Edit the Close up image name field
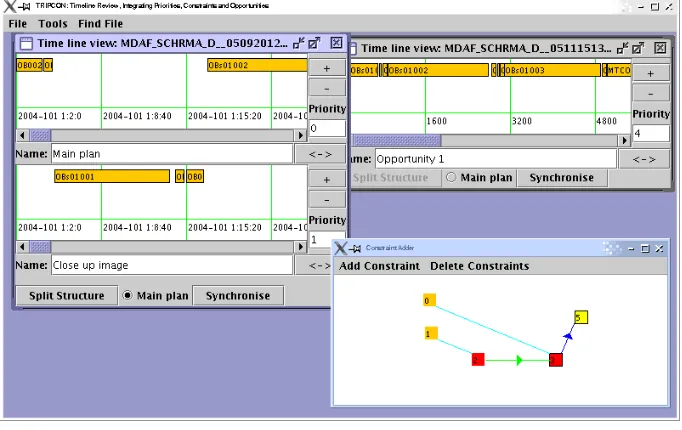This screenshot has width=682, height=430. coord(172,265)
